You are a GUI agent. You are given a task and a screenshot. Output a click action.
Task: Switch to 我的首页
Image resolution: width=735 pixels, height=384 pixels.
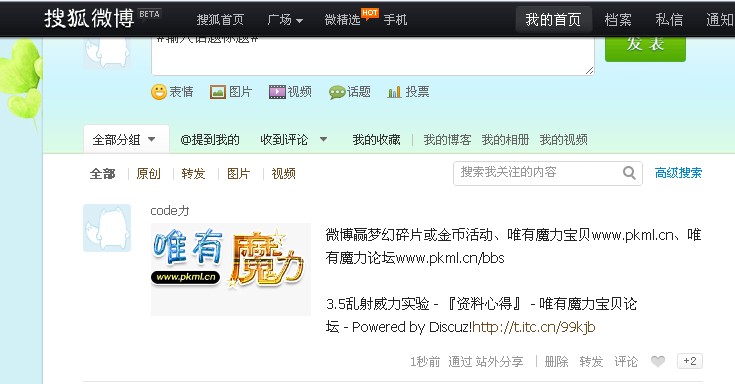tap(553, 20)
